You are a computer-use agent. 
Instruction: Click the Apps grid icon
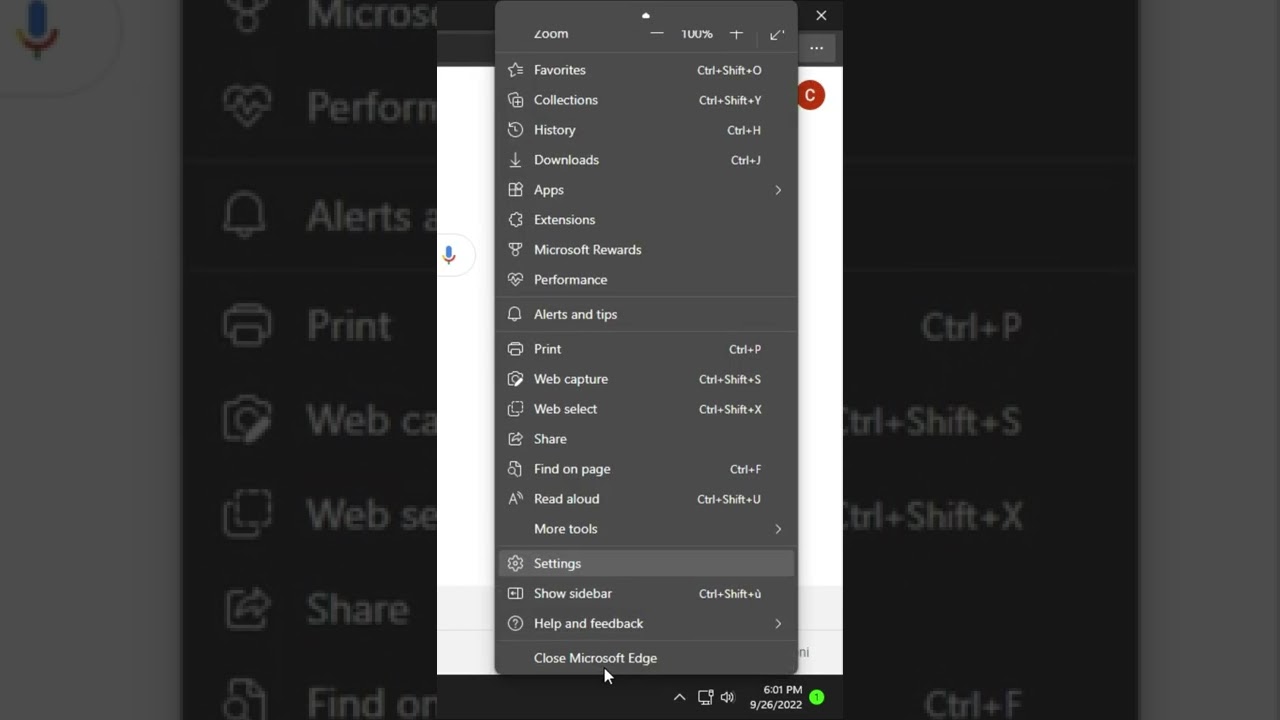pos(515,190)
